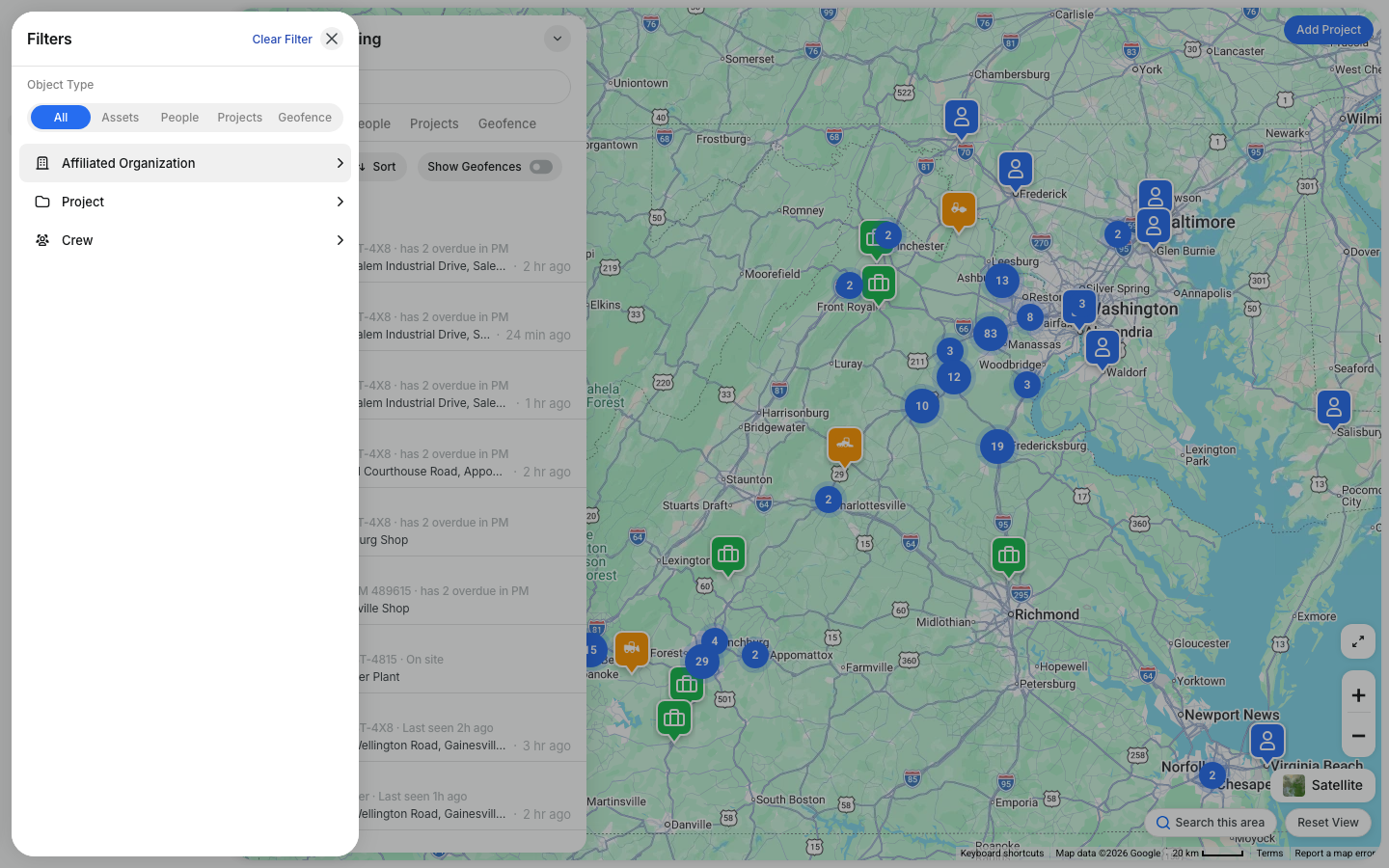Click the Affiliated Organization building icon
The width and height of the screenshot is (1389, 868).
42,163
